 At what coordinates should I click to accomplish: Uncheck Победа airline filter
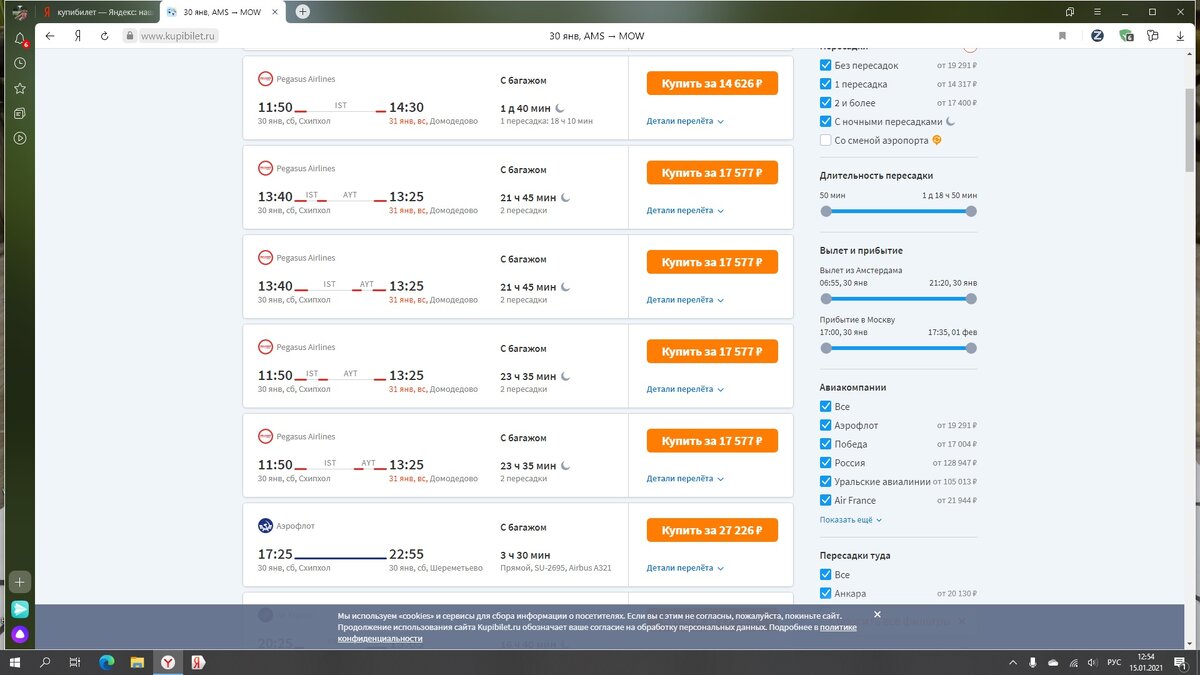[x=826, y=444]
